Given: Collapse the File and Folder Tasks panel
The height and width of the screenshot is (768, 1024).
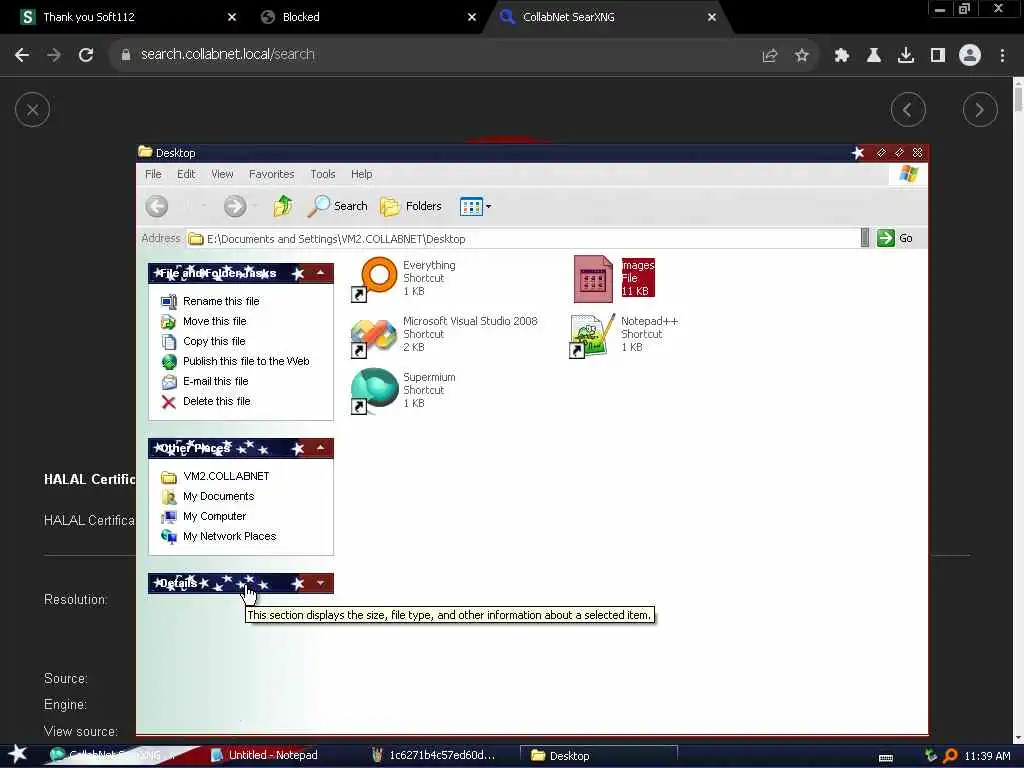Looking at the screenshot, I should 320,273.
